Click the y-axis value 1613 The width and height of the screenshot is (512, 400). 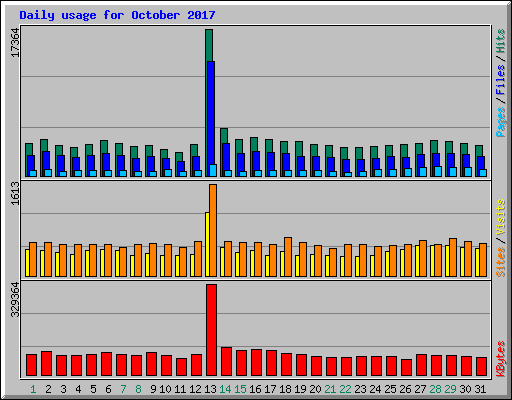[x=15, y=193]
